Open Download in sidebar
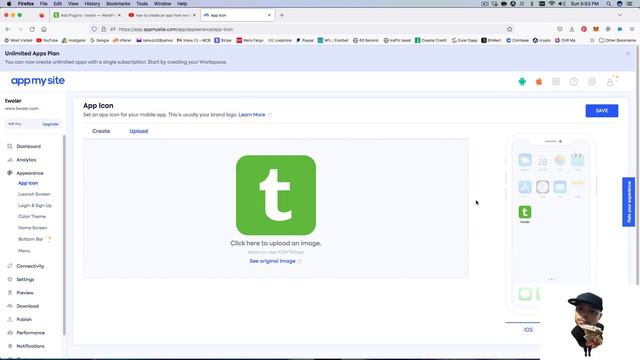 (27, 306)
